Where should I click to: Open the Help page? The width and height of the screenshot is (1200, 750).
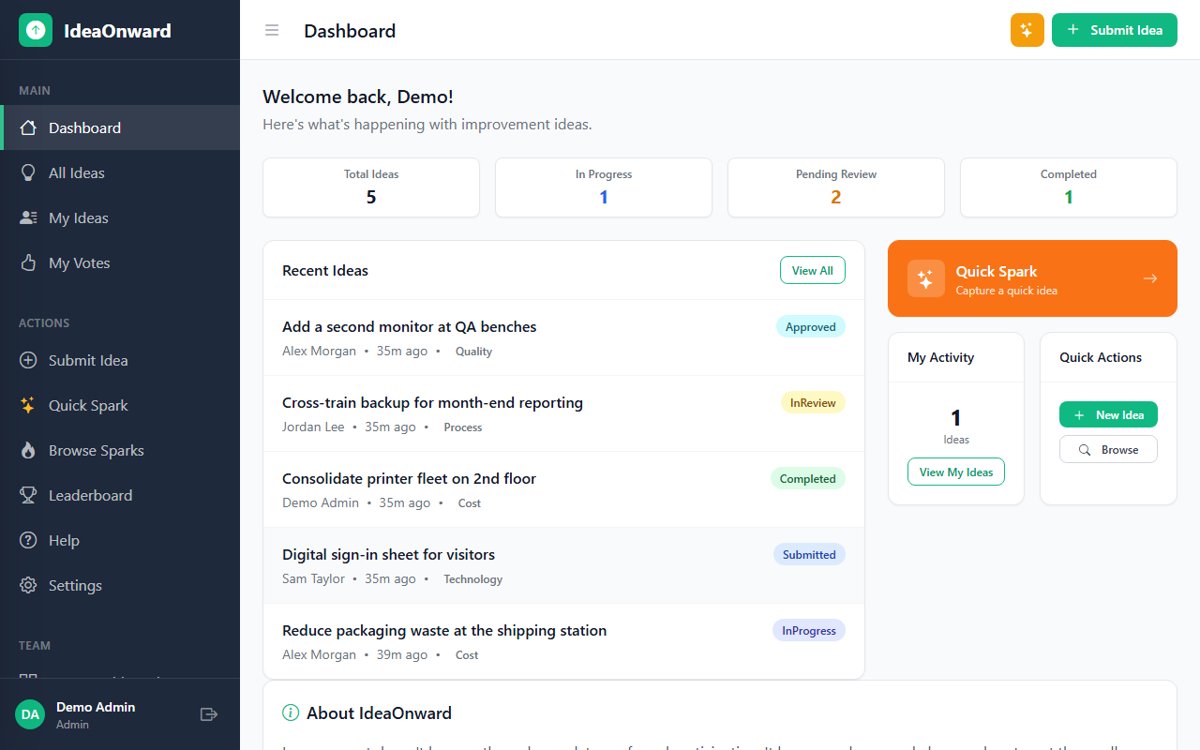[x=120, y=540]
